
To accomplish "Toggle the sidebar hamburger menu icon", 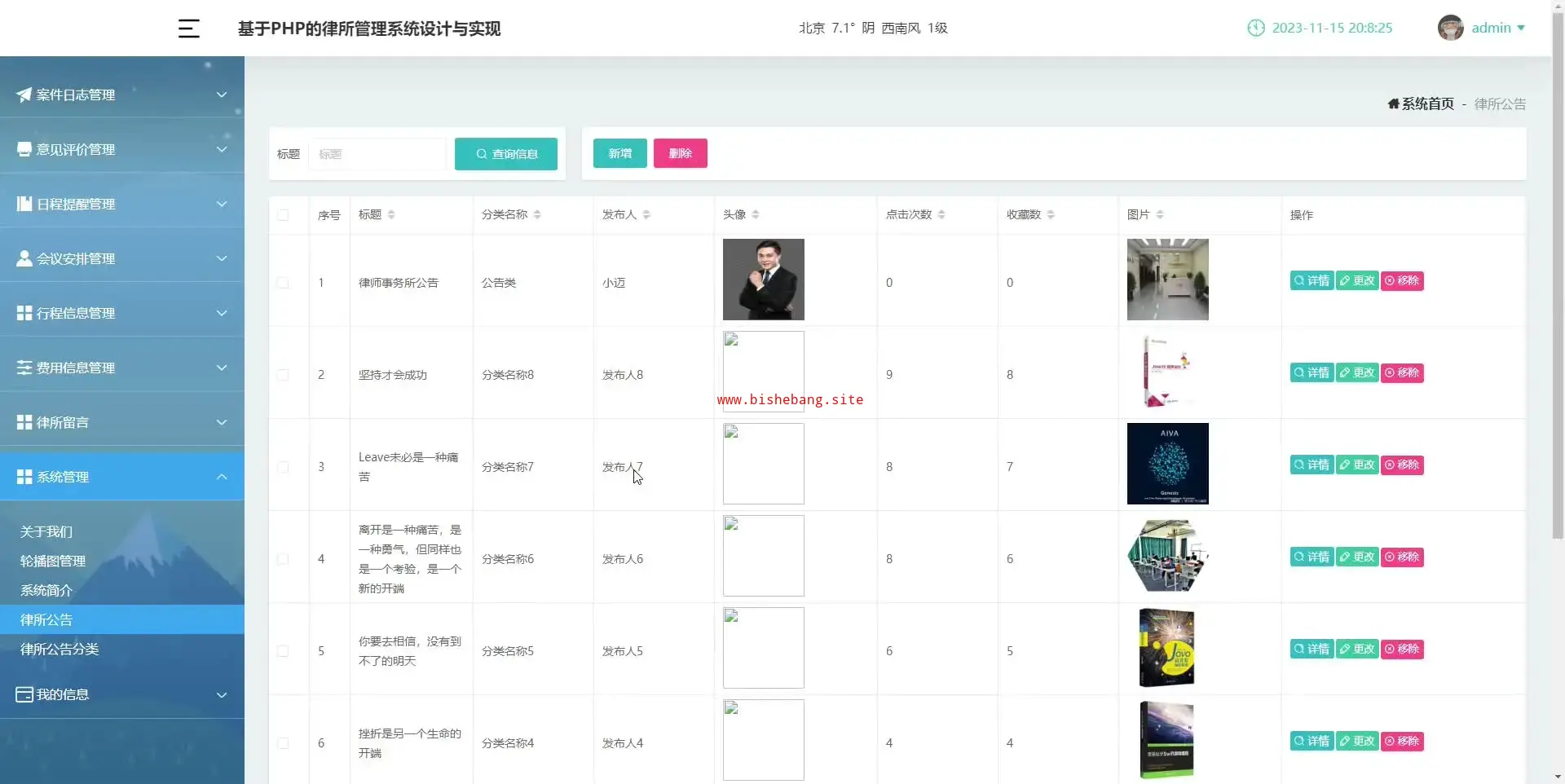I will [188, 29].
